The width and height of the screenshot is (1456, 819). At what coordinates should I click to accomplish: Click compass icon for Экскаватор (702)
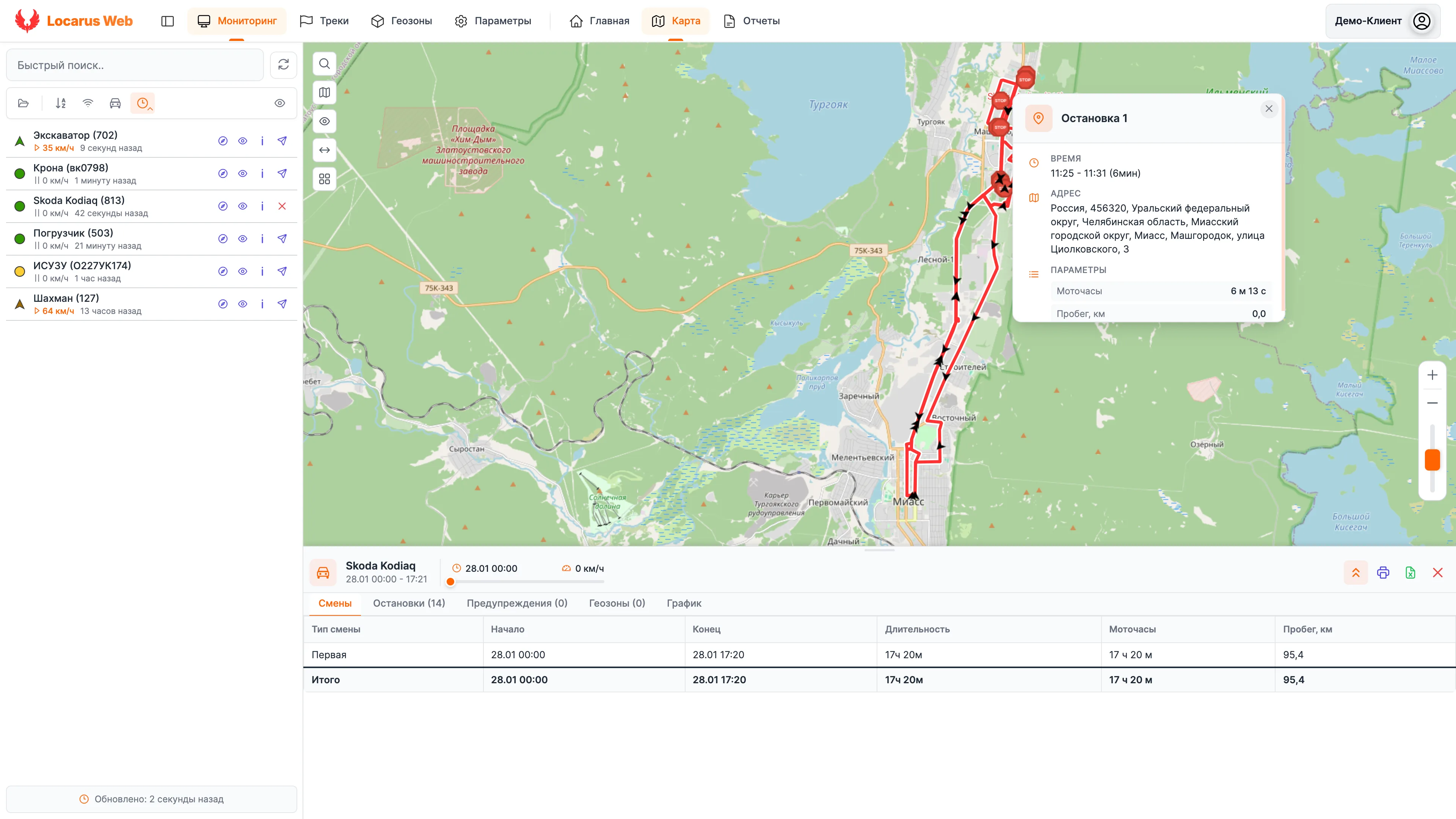tap(223, 141)
